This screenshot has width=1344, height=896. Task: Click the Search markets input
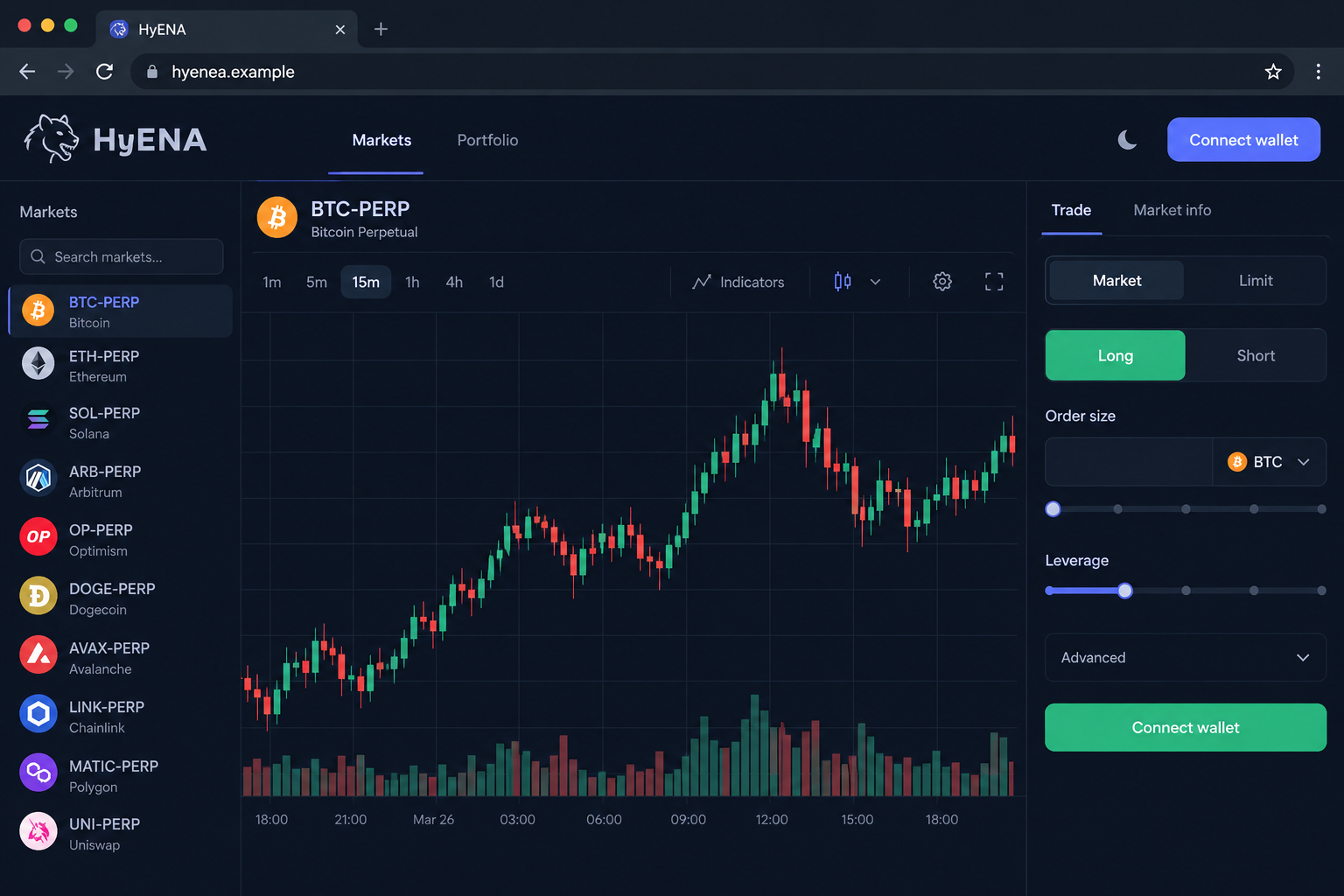coord(121,256)
